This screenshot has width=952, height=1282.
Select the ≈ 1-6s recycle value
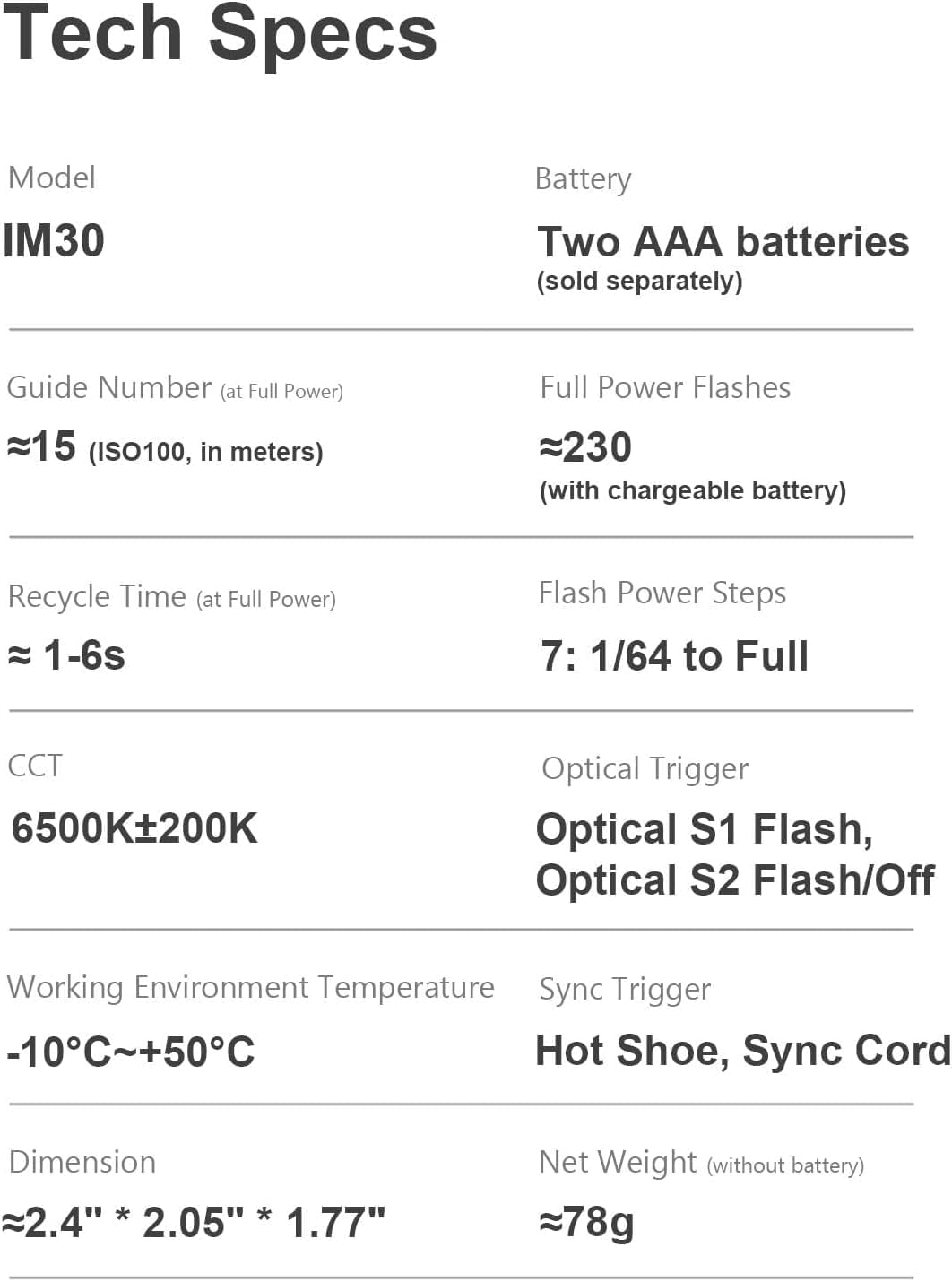point(66,655)
